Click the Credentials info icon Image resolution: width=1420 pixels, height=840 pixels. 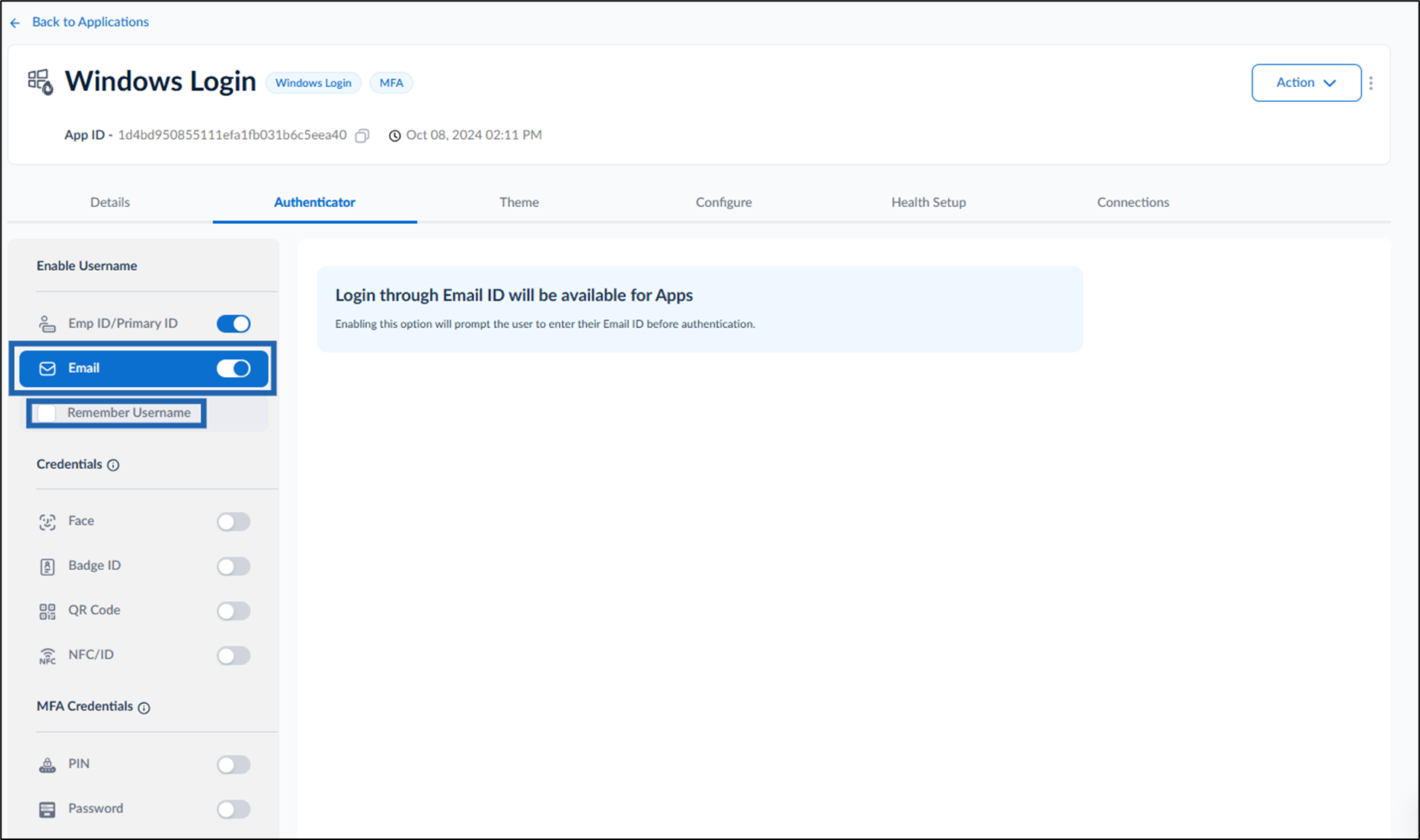tap(113, 465)
